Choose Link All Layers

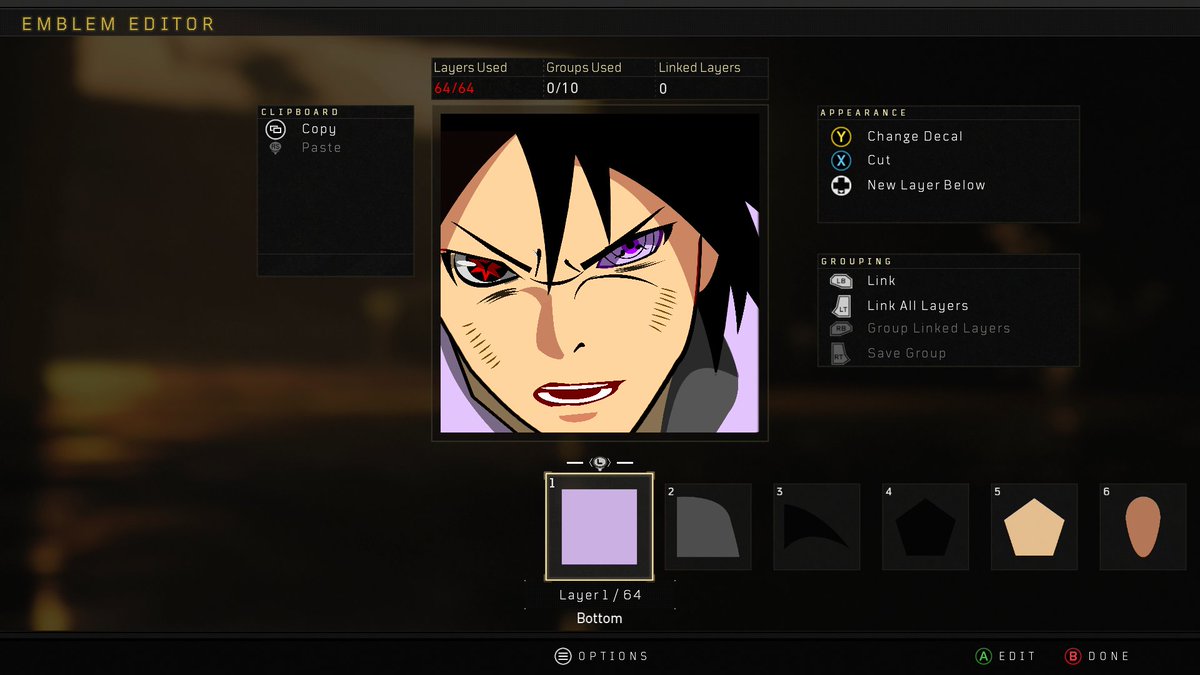917,306
